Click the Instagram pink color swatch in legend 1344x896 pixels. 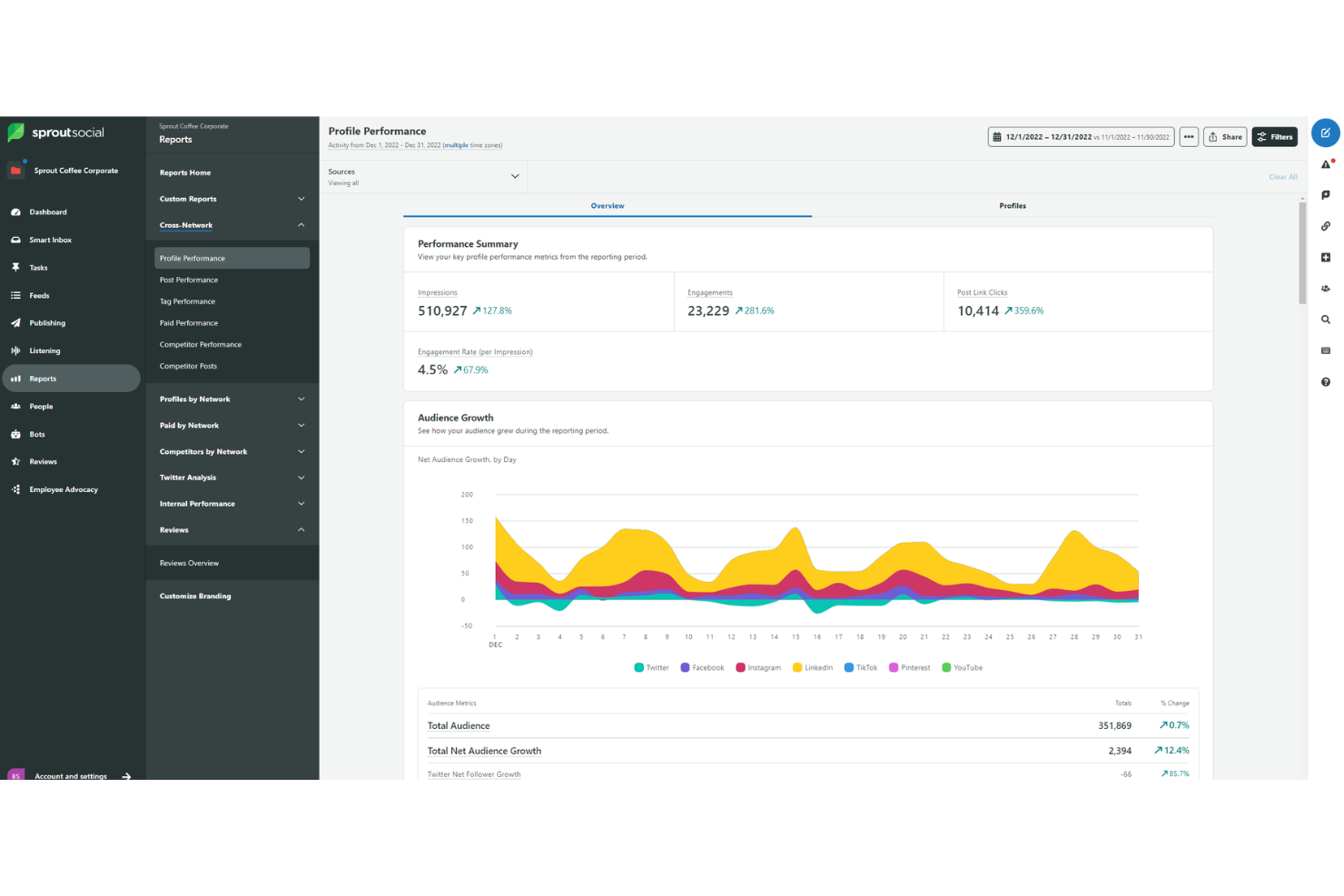click(741, 667)
